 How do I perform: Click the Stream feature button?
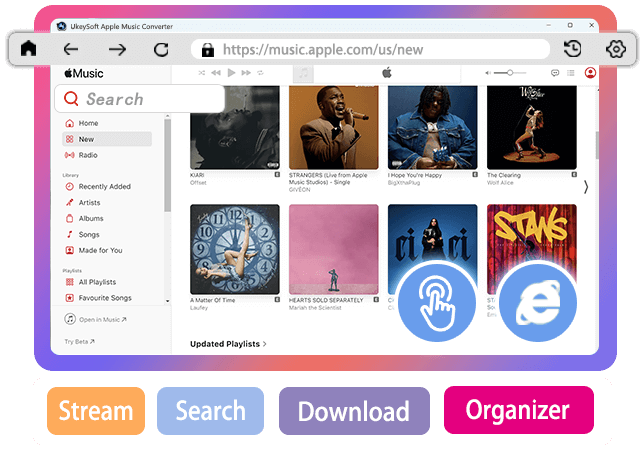pyautogui.click(x=96, y=411)
